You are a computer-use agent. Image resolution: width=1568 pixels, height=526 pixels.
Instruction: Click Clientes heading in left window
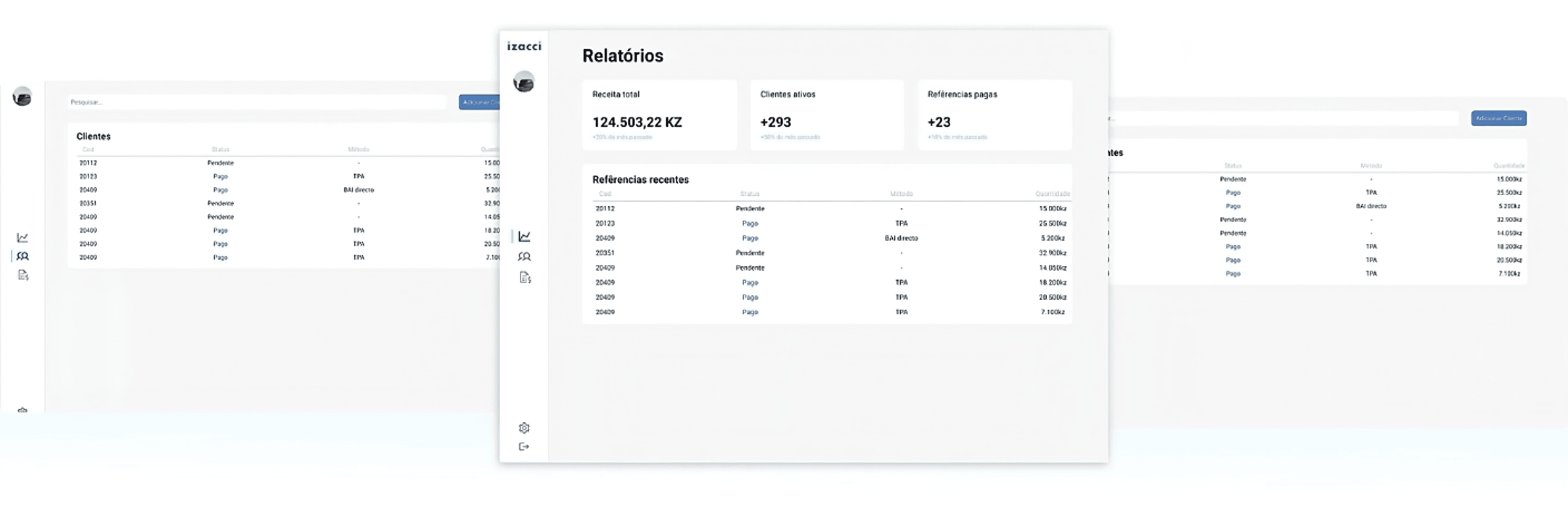94,136
